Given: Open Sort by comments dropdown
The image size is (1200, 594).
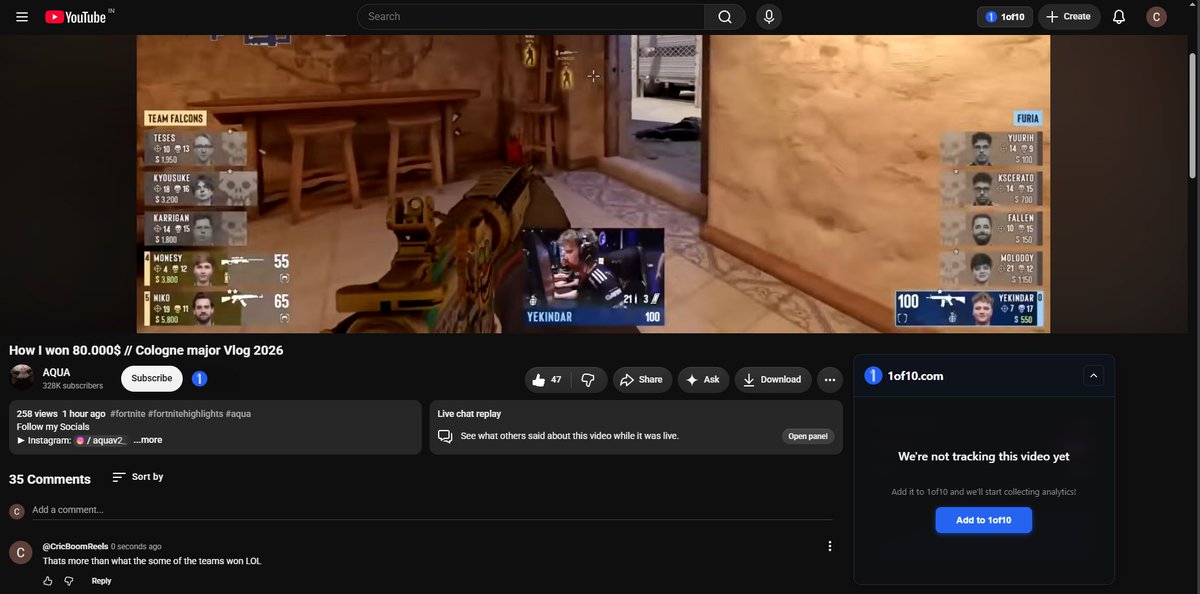Looking at the screenshot, I should (137, 477).
